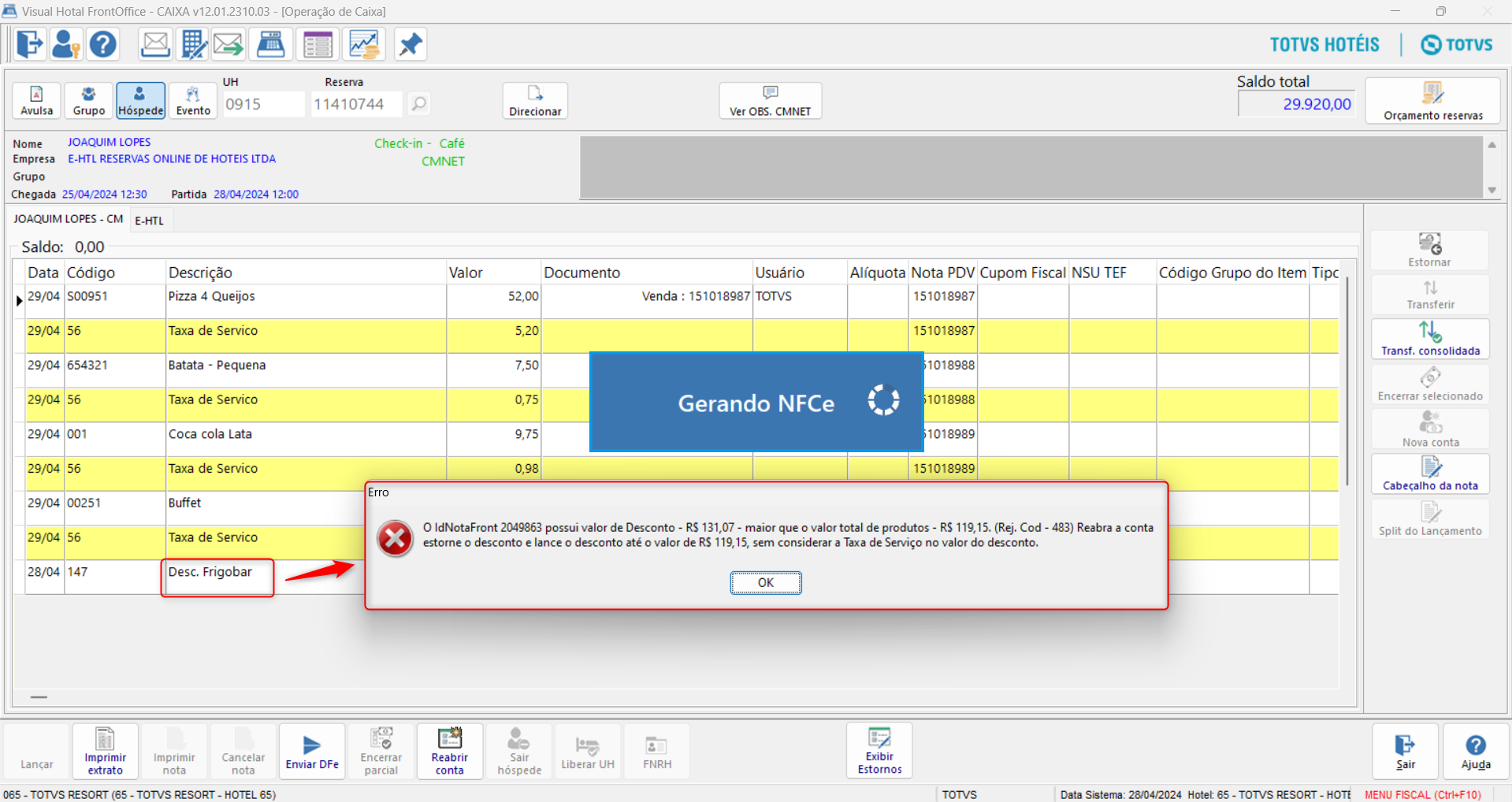Open Cabeçalho da nota
The image size is (1512, 802).
pos(1430,474)
